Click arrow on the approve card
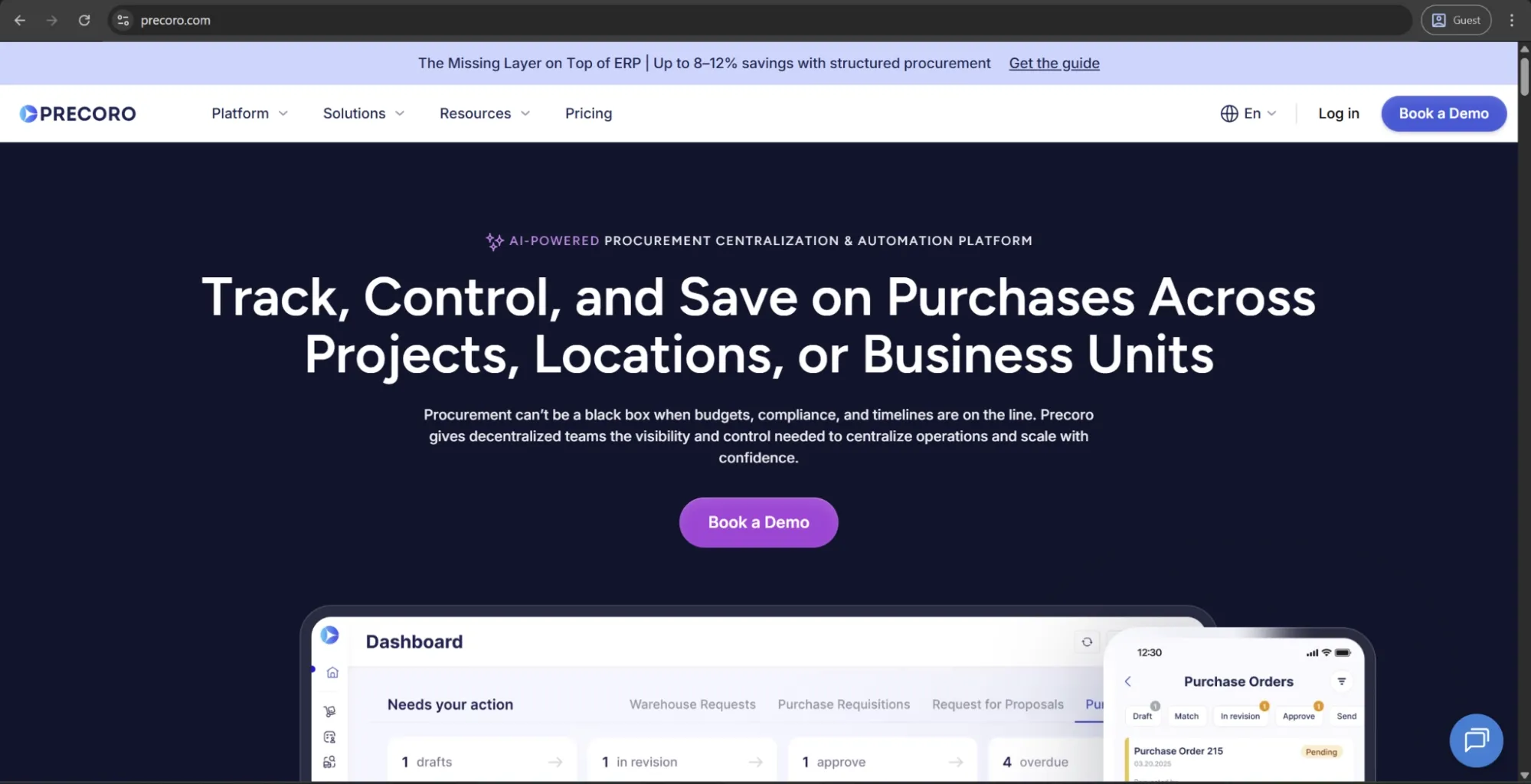The image size is (1531, 784). point(956,762)
